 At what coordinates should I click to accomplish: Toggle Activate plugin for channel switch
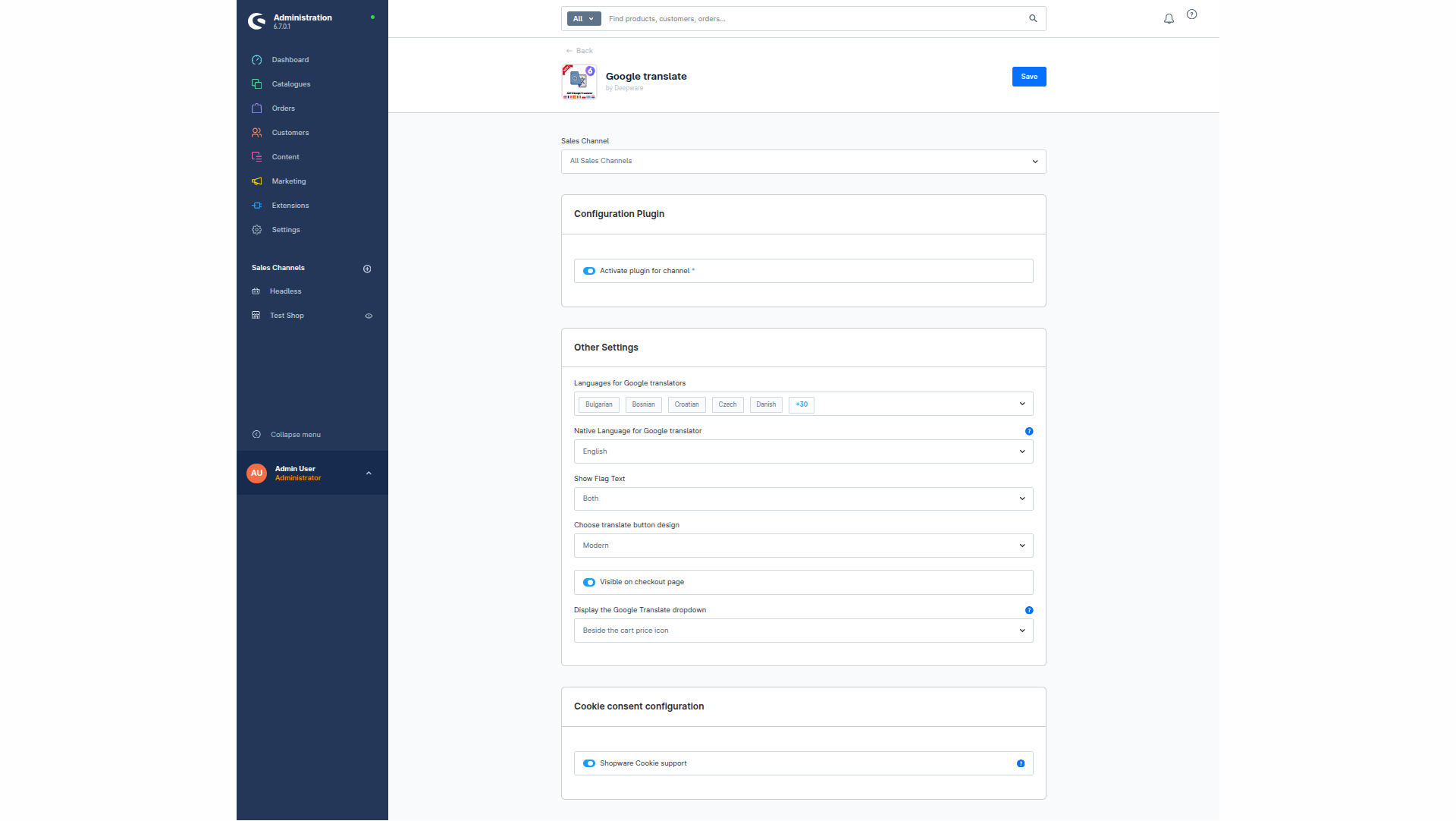589,271
